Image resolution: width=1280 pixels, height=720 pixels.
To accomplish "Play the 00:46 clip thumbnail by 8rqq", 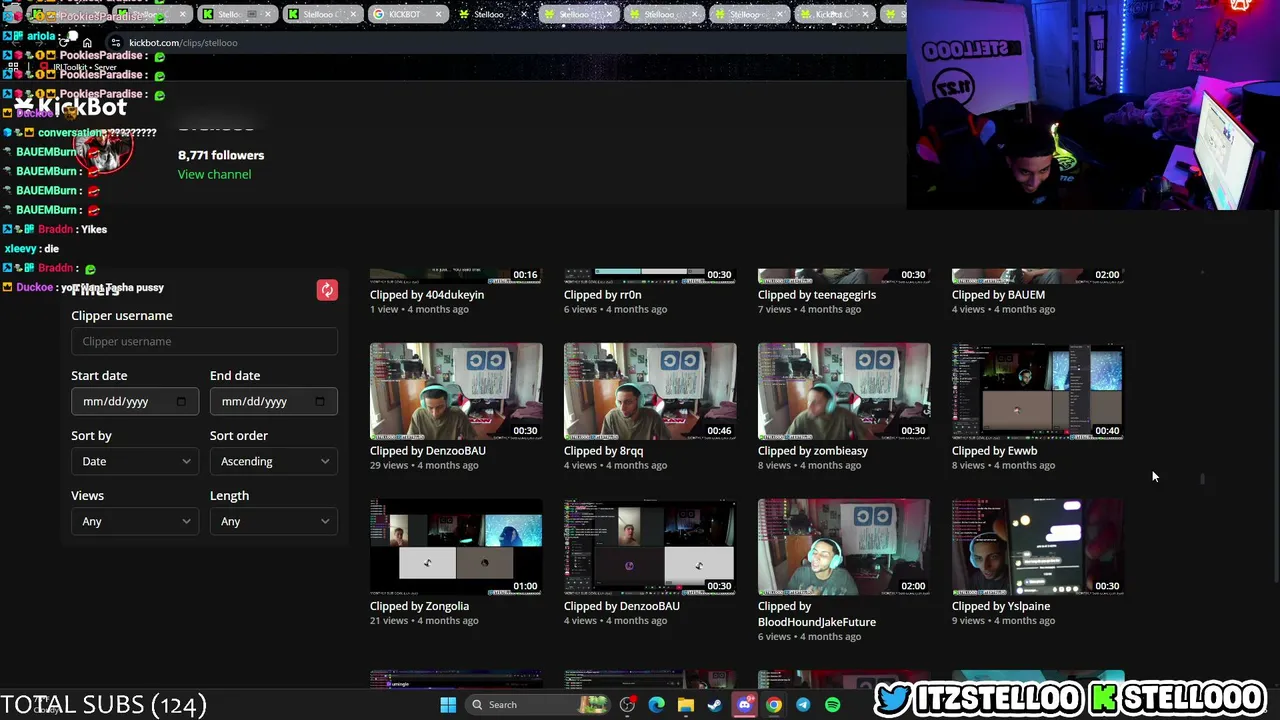I will click(x=650, y=391).
